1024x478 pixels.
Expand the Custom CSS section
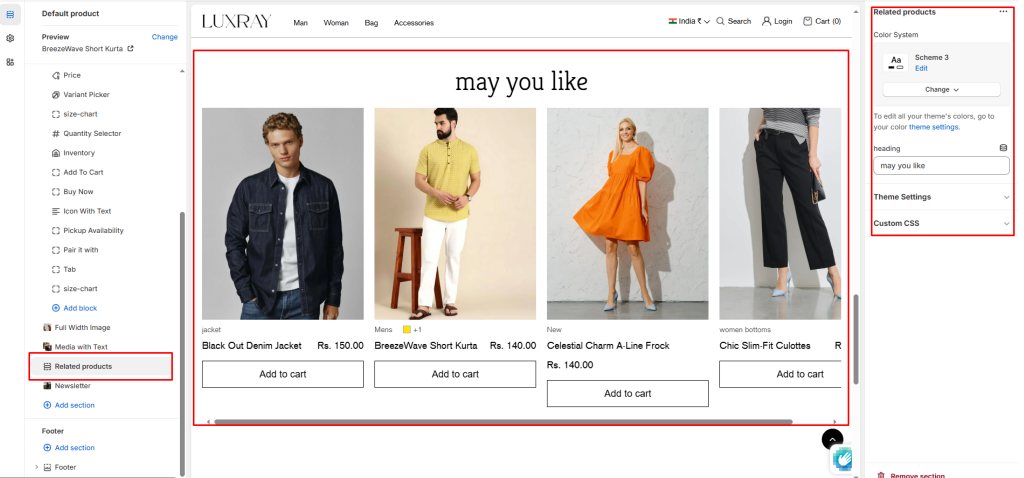pyautogui.click(x=942, y=223)
